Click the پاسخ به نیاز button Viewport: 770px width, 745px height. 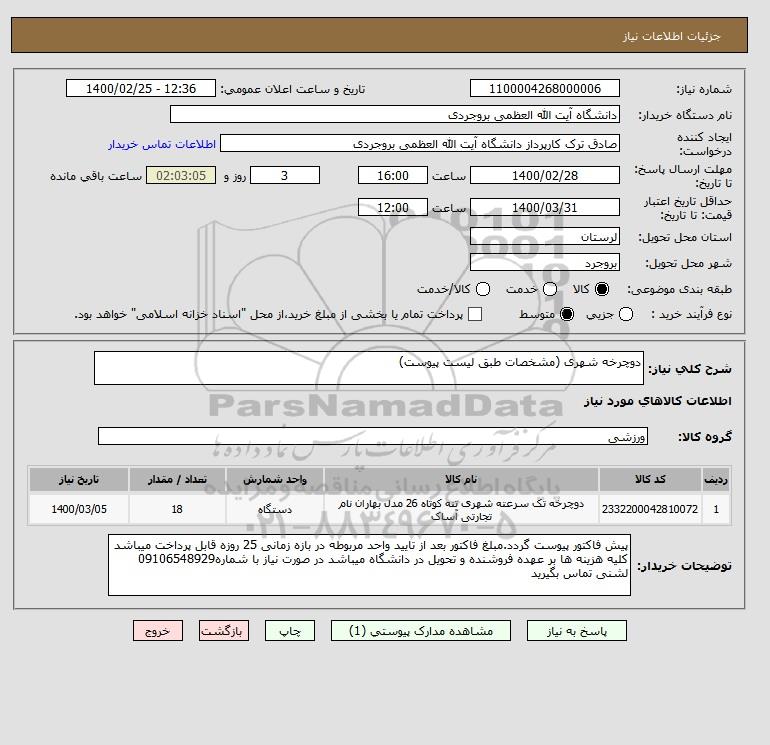pos(577,631)
